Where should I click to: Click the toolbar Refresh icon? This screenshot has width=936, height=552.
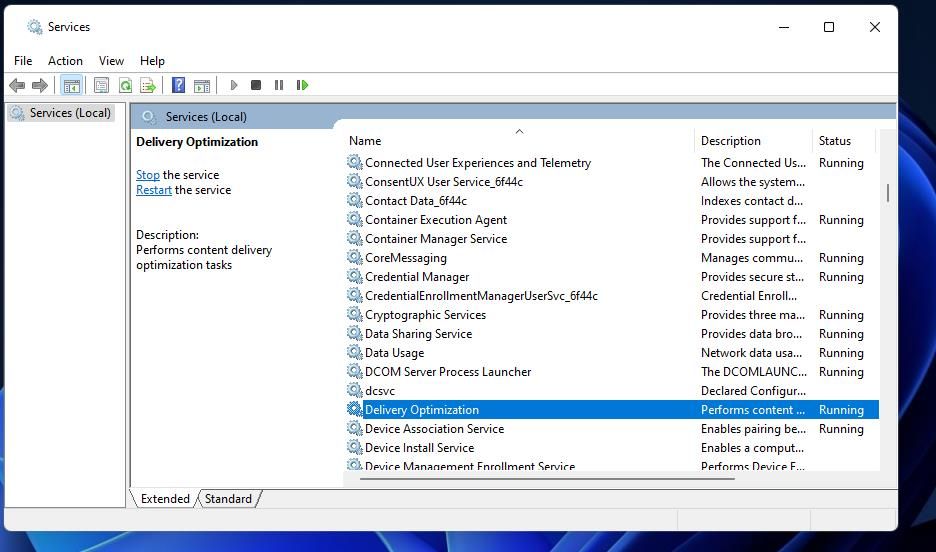[125, 85]
